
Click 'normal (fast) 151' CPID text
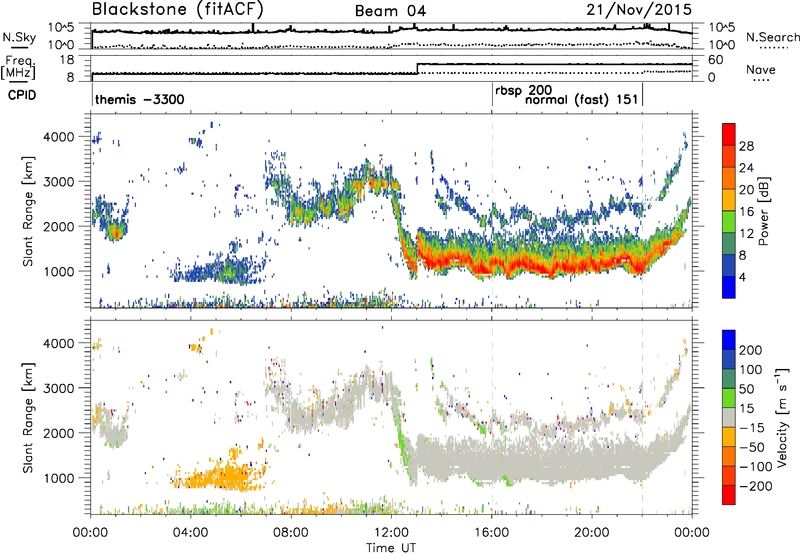click(582, 99)
